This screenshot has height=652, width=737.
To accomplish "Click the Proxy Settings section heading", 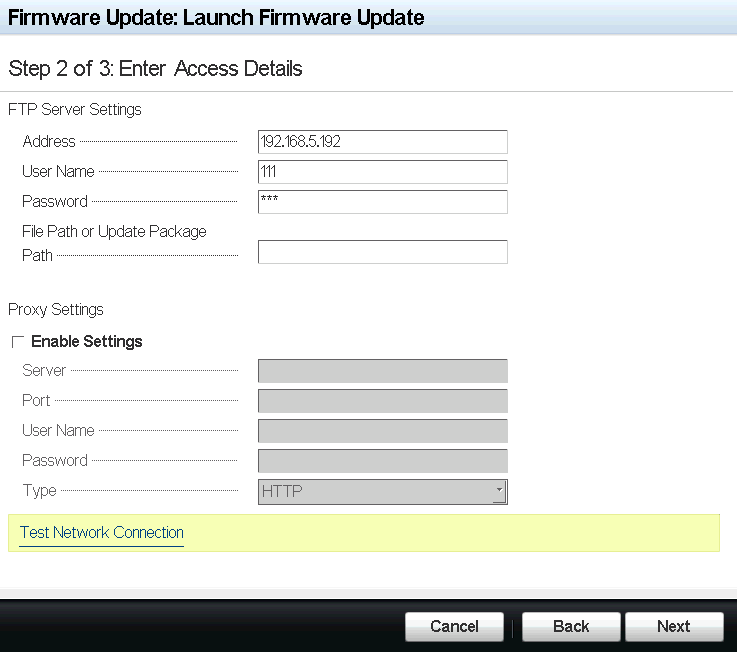I will 56,310.
